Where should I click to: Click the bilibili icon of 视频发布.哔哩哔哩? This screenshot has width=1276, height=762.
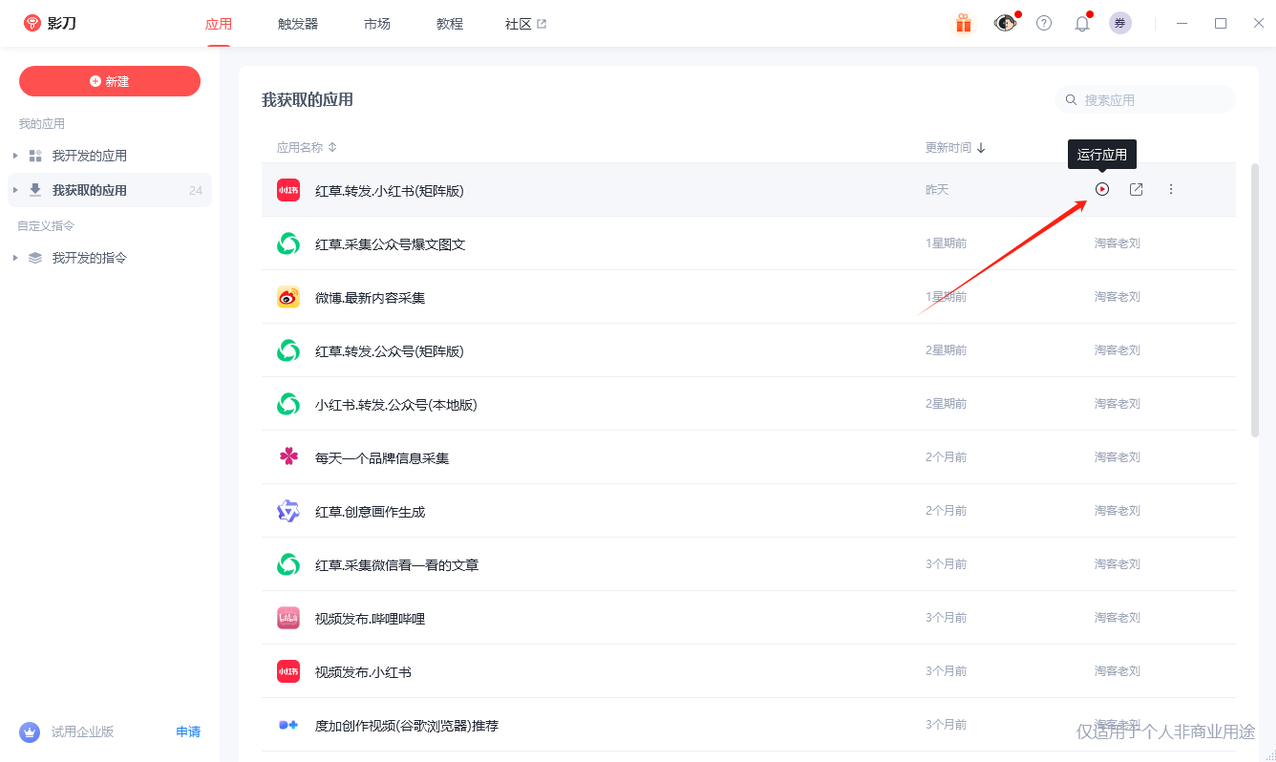click(288, 618)
